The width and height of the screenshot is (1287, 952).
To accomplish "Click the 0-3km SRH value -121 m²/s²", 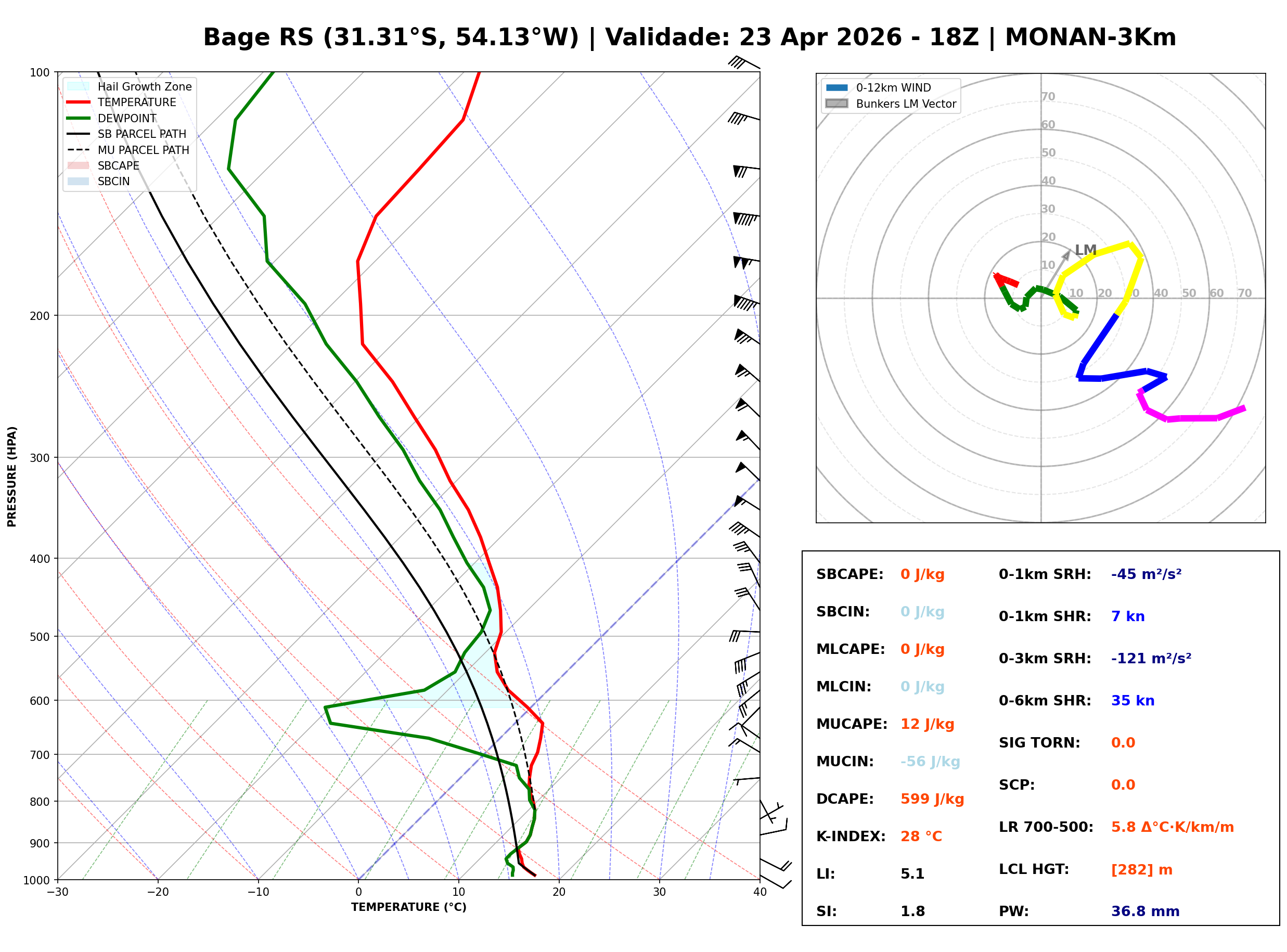I will pos(1152,659).
